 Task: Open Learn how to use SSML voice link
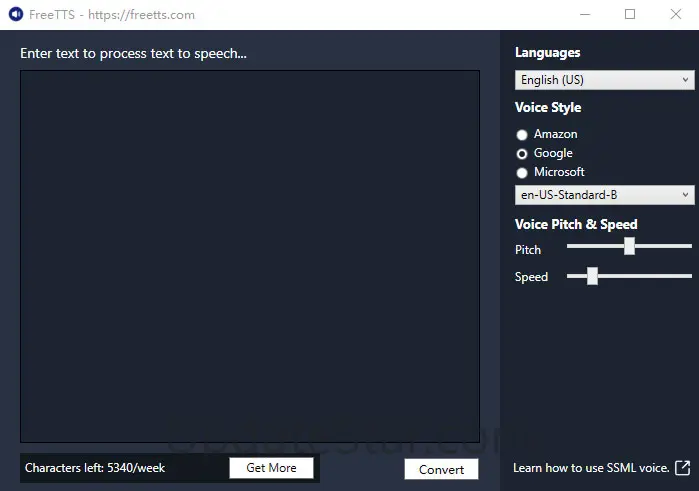point(591,468)
